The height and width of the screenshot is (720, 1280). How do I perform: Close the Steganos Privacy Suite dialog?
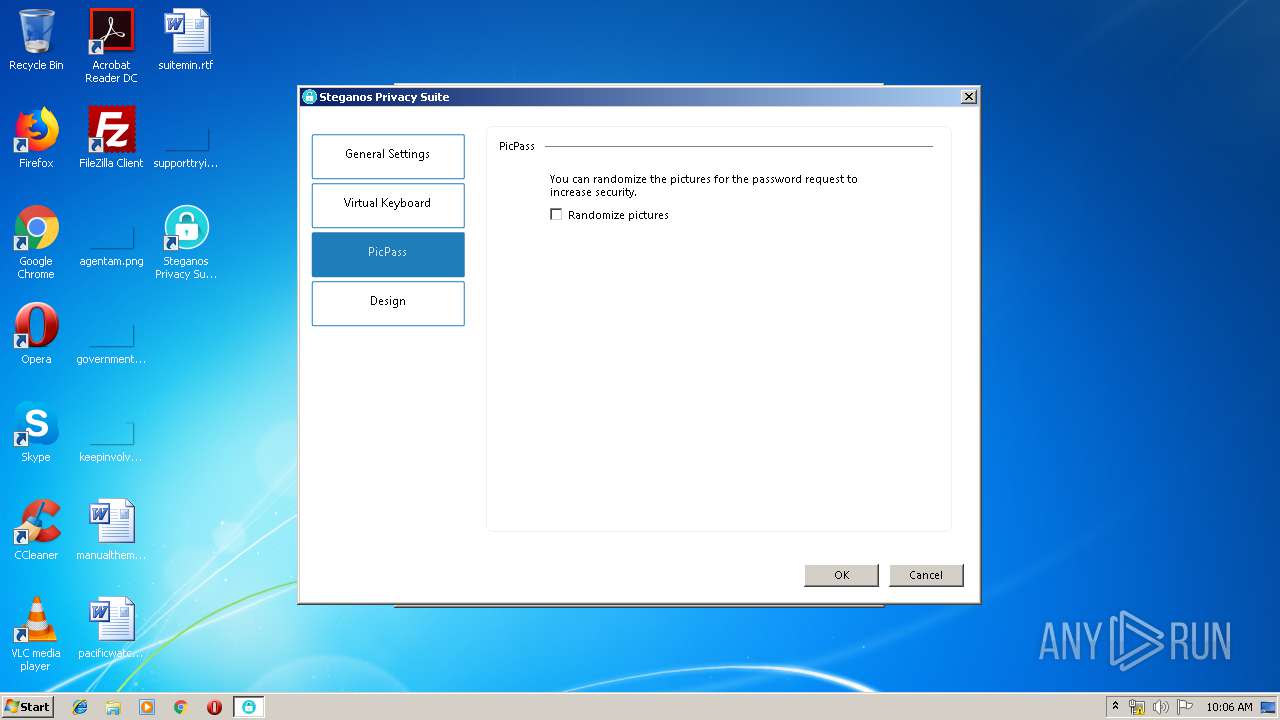[968, 97]
